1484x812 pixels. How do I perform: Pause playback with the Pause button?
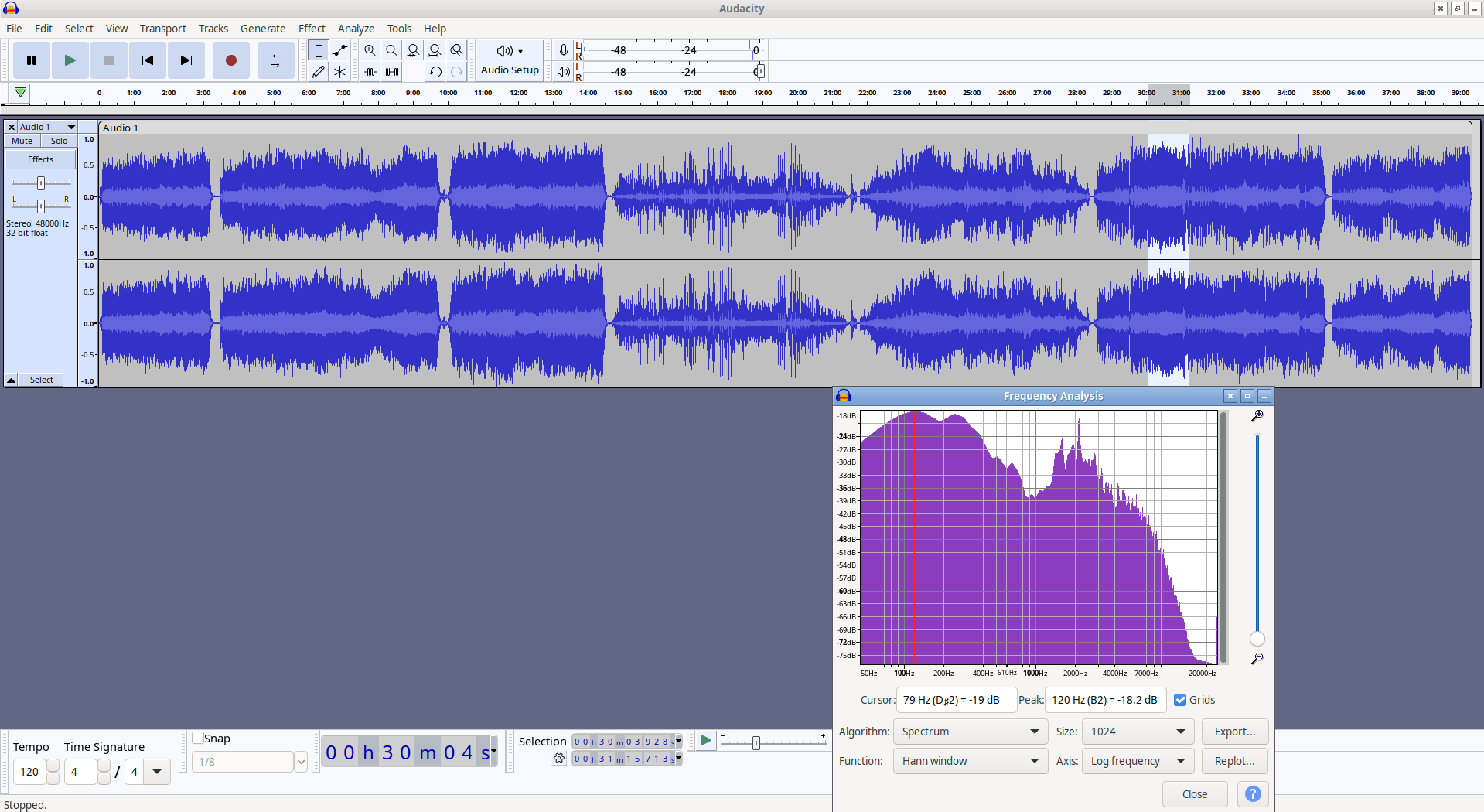point(32,60)
